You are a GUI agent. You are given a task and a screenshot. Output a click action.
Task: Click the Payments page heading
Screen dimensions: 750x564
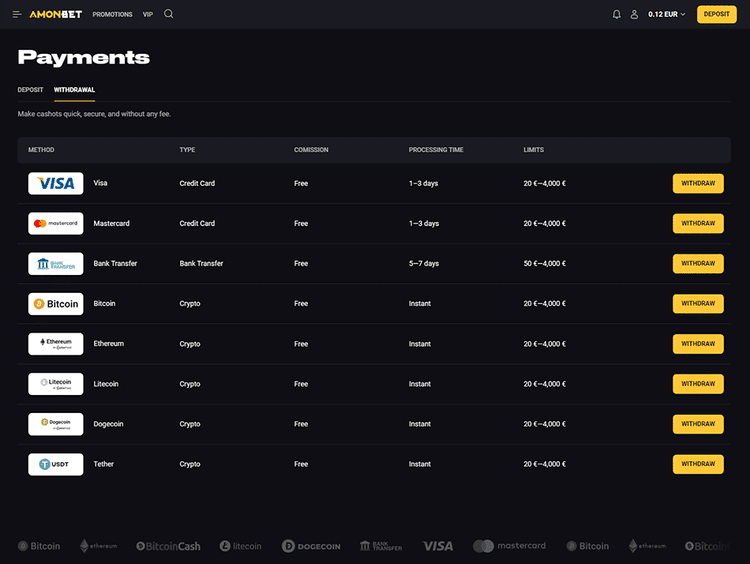click(x=84, y=57)
